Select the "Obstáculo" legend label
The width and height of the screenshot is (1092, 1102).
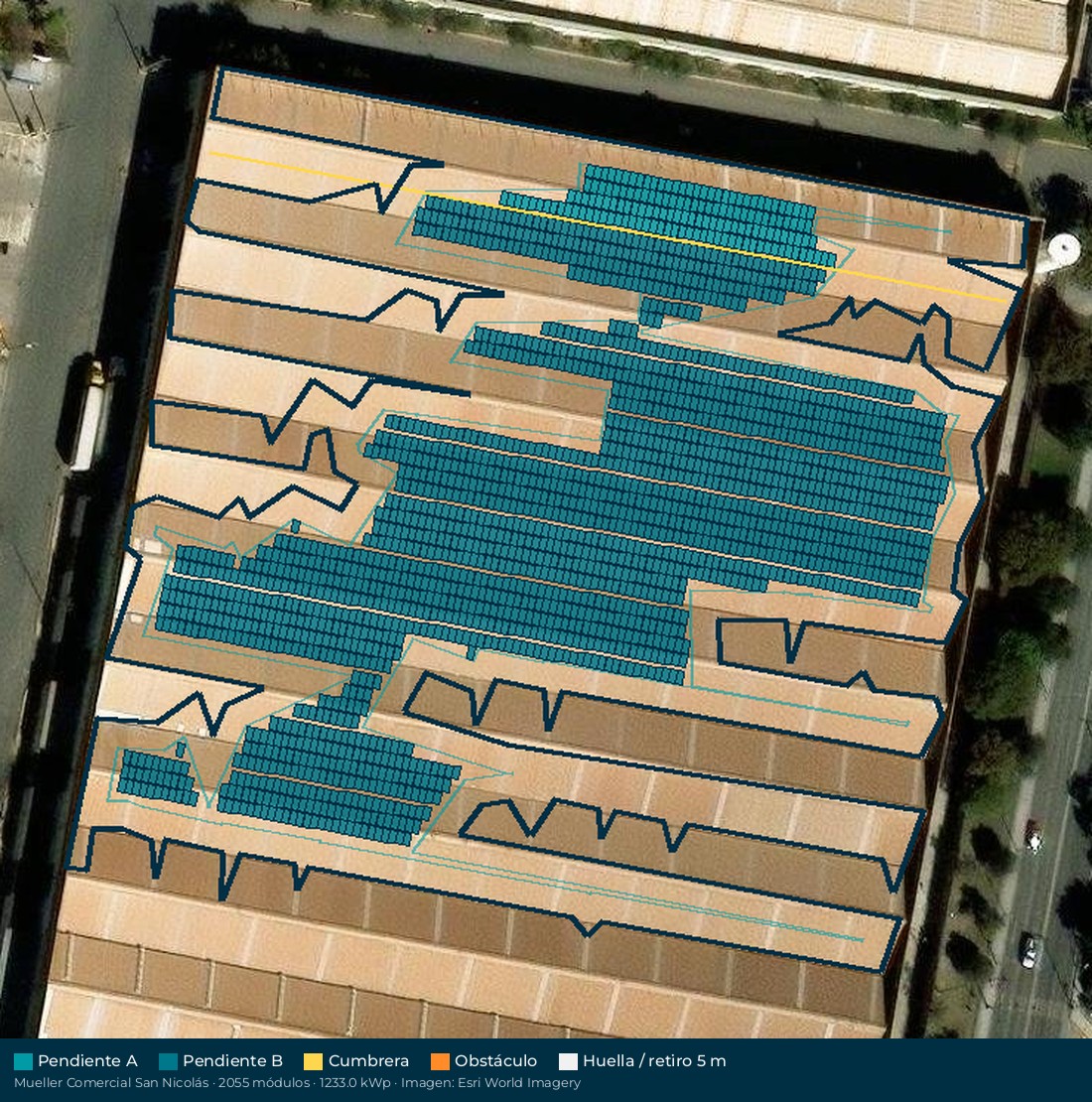point(495,1061)
